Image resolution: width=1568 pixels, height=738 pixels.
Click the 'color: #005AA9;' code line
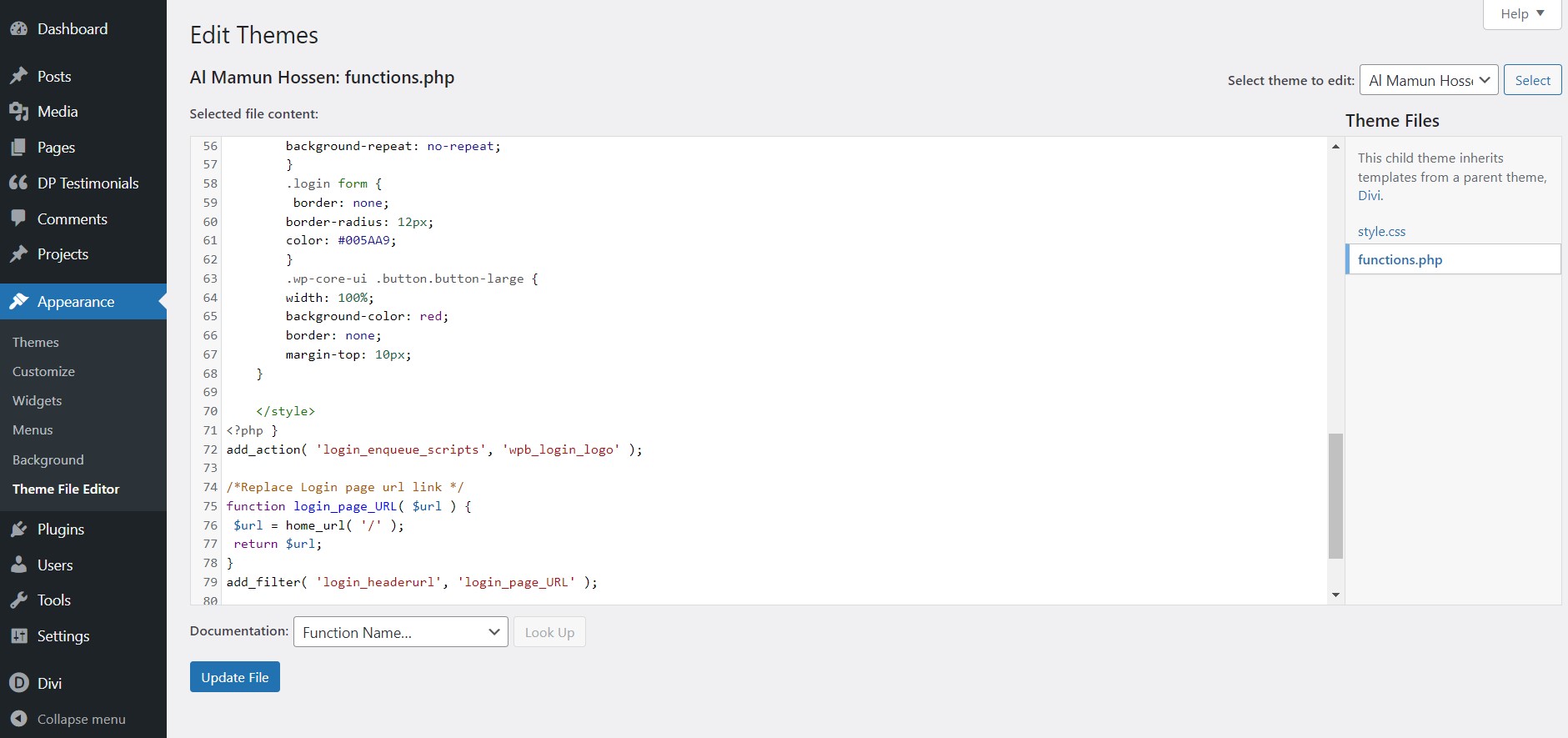(341, 240)
